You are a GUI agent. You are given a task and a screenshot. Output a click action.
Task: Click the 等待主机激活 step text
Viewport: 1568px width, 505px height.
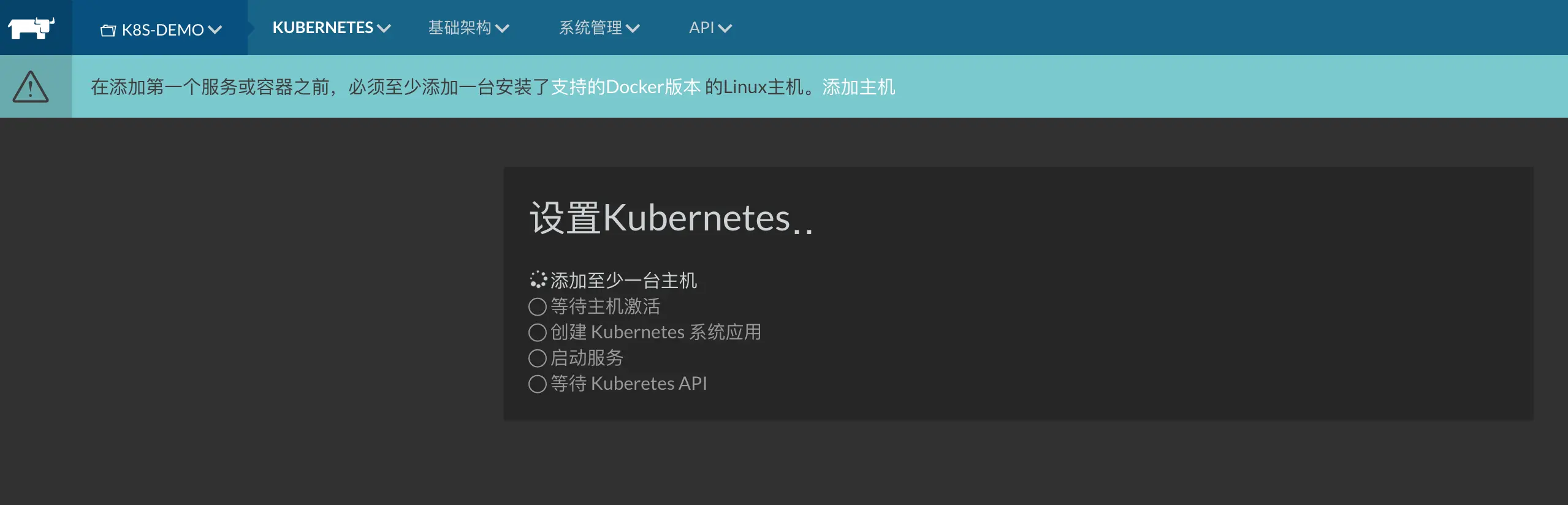coord(606,306)
